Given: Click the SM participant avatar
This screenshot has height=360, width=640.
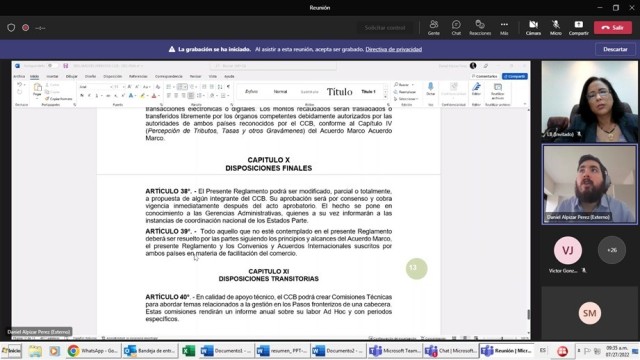Looking at the screenshot, I should pyautogui.click(x=589, y=313).
